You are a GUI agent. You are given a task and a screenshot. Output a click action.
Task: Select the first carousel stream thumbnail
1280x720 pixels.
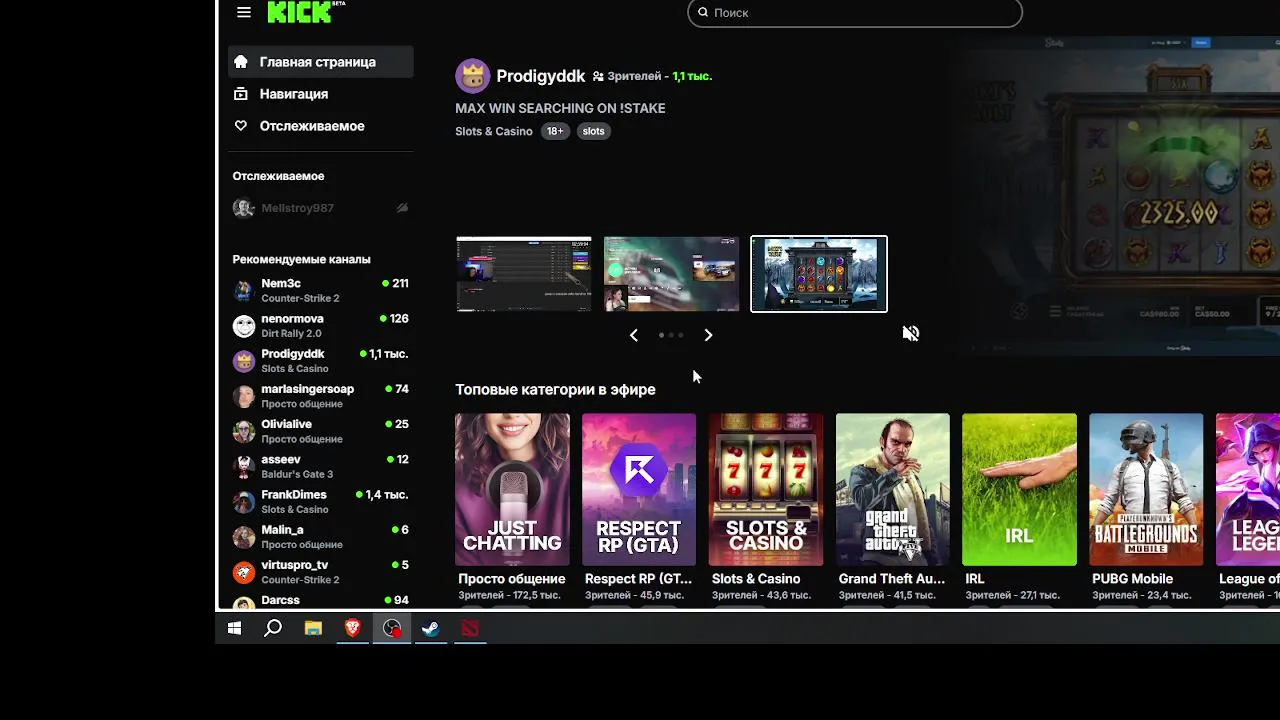click(524, 274)
